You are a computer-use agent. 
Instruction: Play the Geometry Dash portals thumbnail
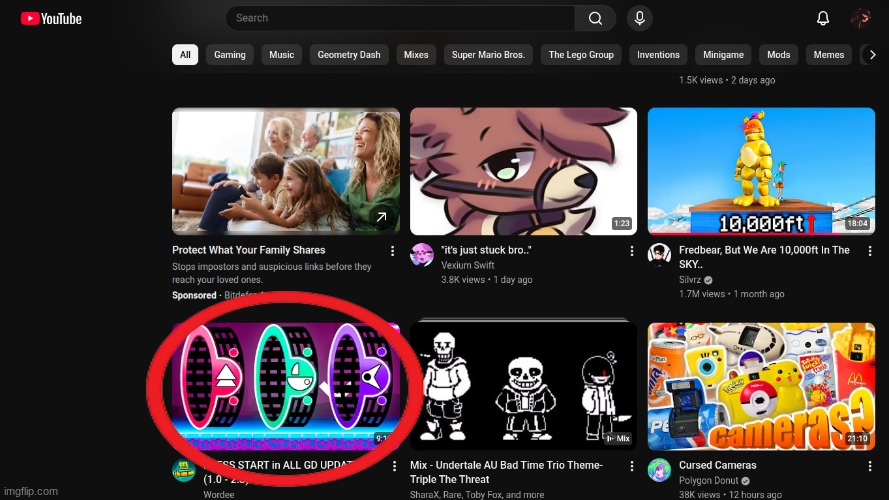click(x=286, y=386)
